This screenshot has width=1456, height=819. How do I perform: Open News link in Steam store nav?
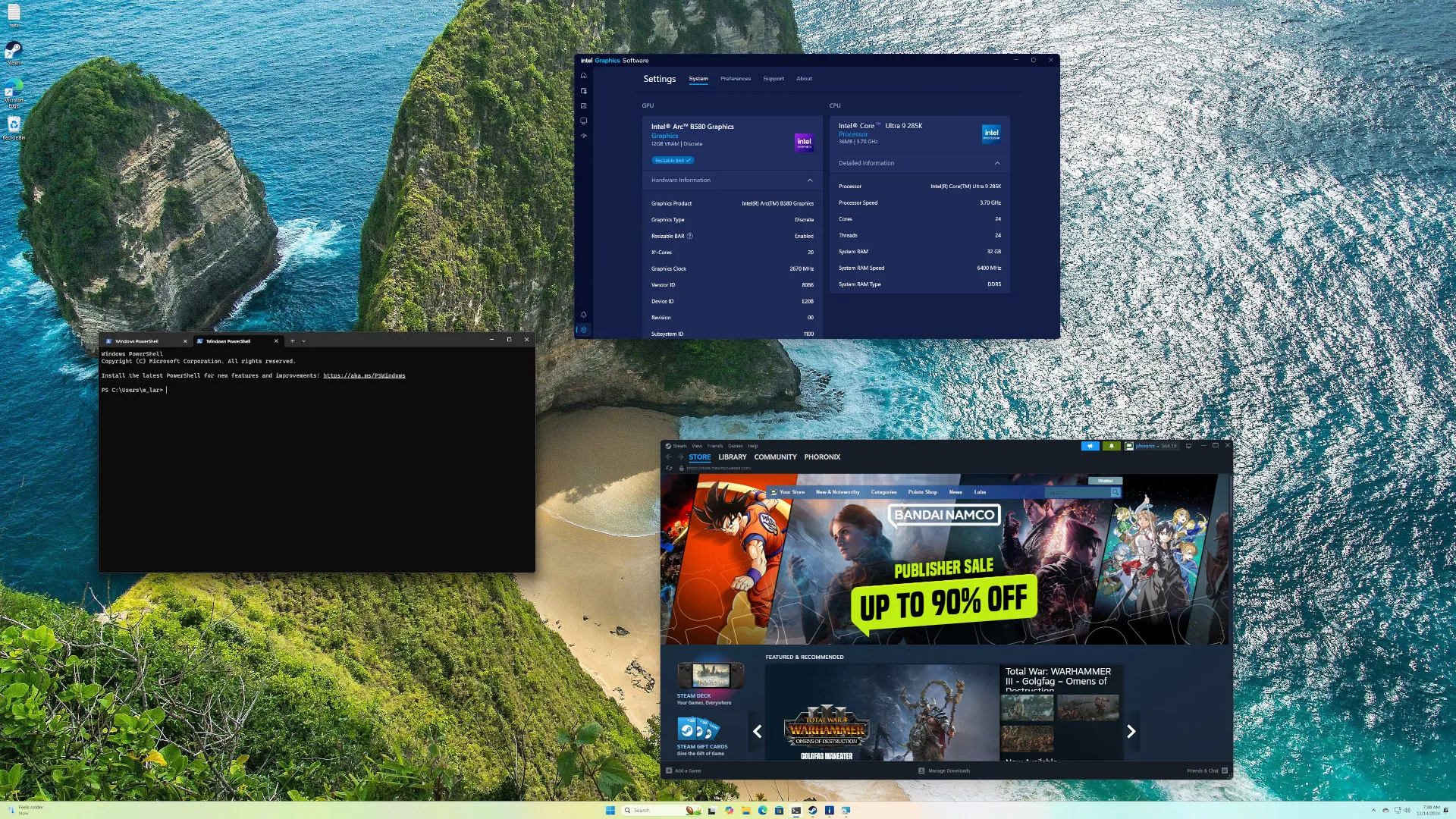point(955,492)
